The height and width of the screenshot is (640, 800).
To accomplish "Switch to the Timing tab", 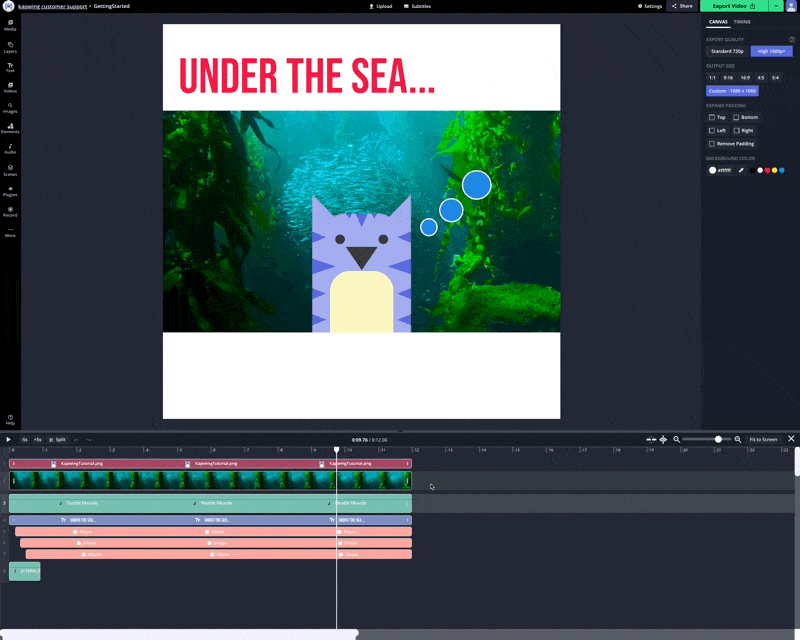I will 742,21.
